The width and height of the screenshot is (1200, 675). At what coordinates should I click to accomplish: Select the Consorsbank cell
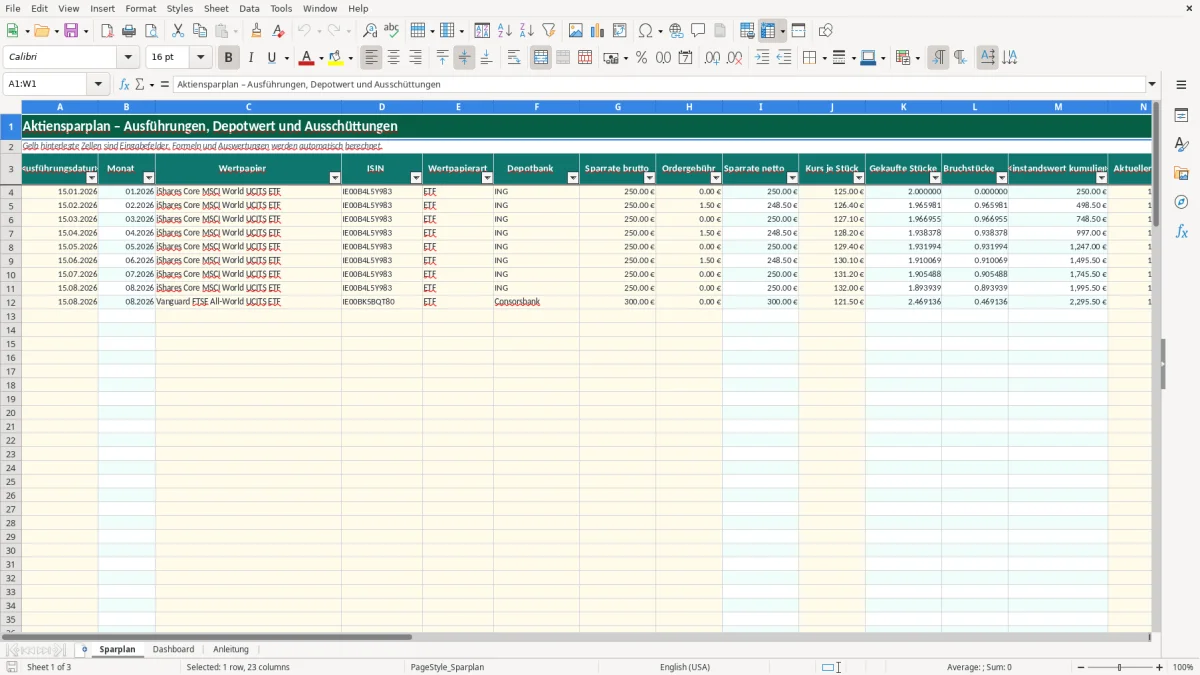point(536,301)
